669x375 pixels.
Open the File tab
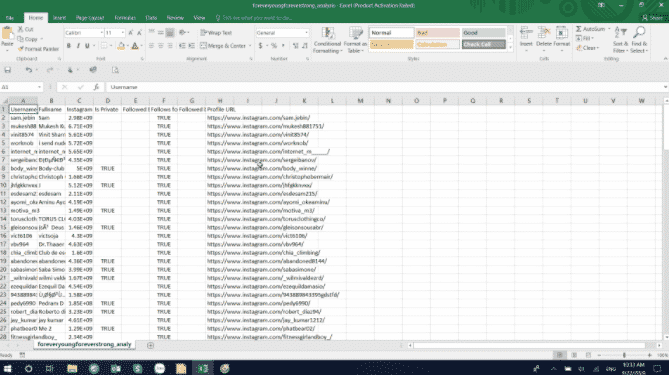point(9,18)
